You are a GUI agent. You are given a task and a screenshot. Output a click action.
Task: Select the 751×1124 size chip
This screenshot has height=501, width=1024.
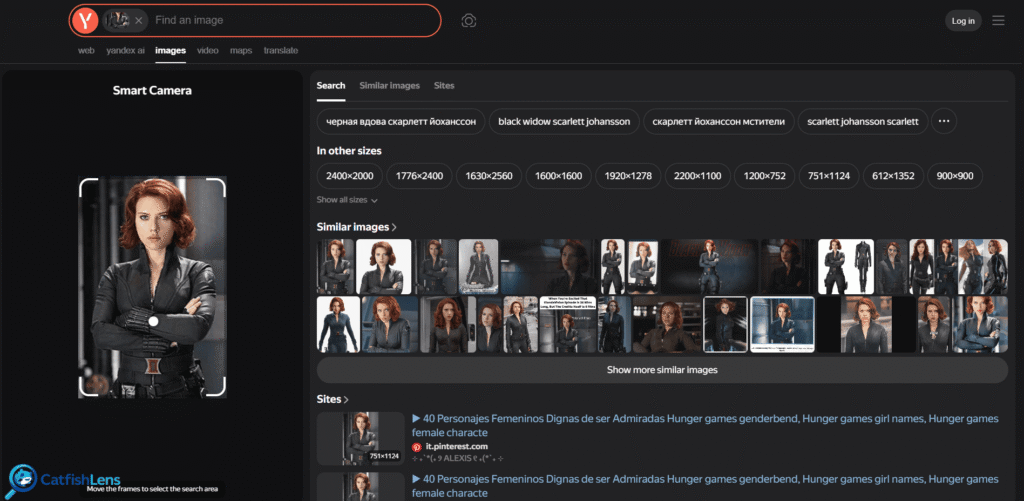[829, 176]
